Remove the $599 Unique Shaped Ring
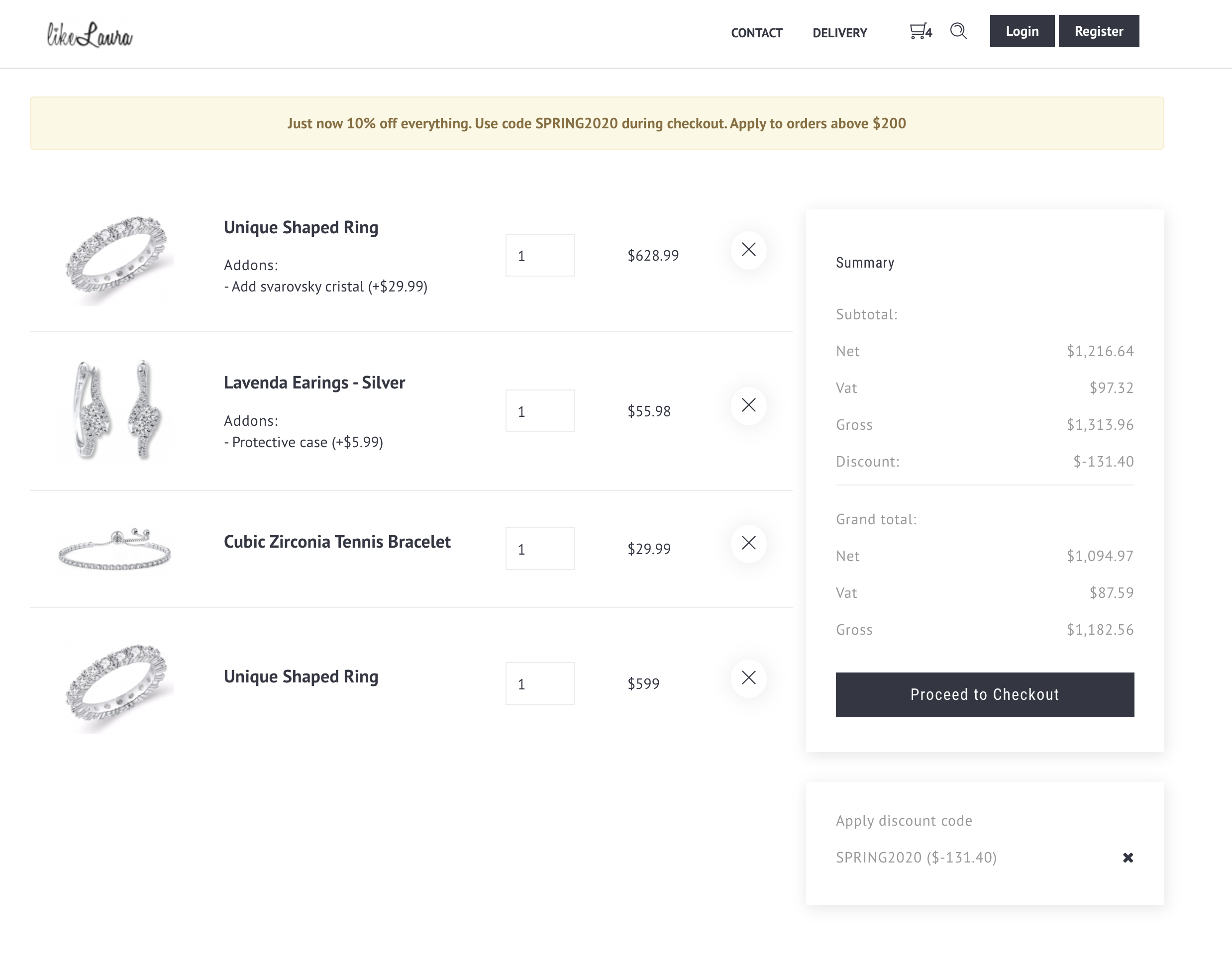Screen dimensions: 1232x960 pyautogui.click(x=748, y=678)
